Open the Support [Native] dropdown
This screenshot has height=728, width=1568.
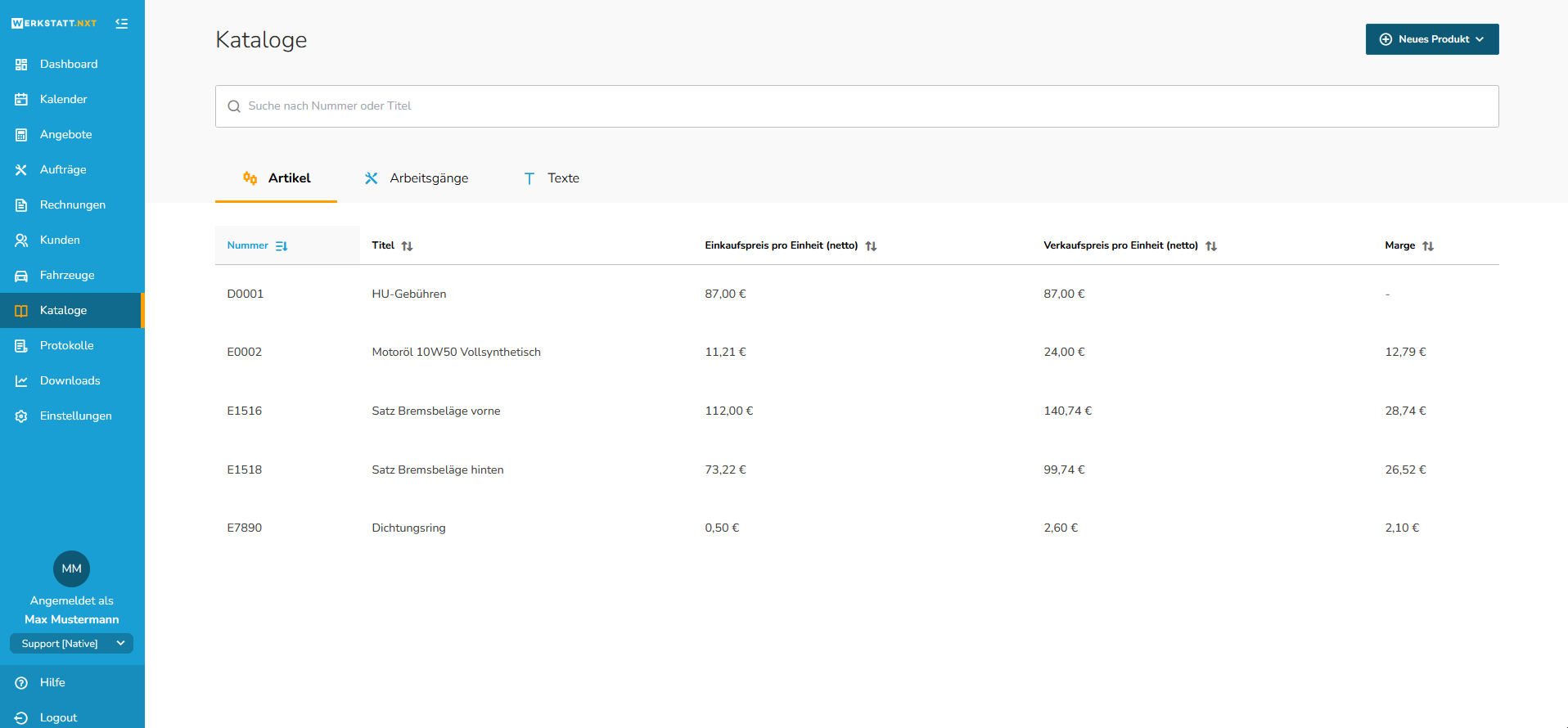click(72, 644)
